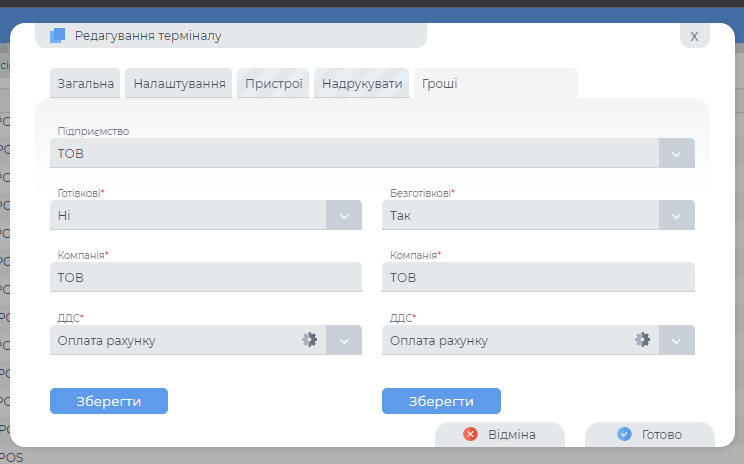Click the gear icon in left ДДС field
This screenshot has width=744, height=464.
(310, 340)
